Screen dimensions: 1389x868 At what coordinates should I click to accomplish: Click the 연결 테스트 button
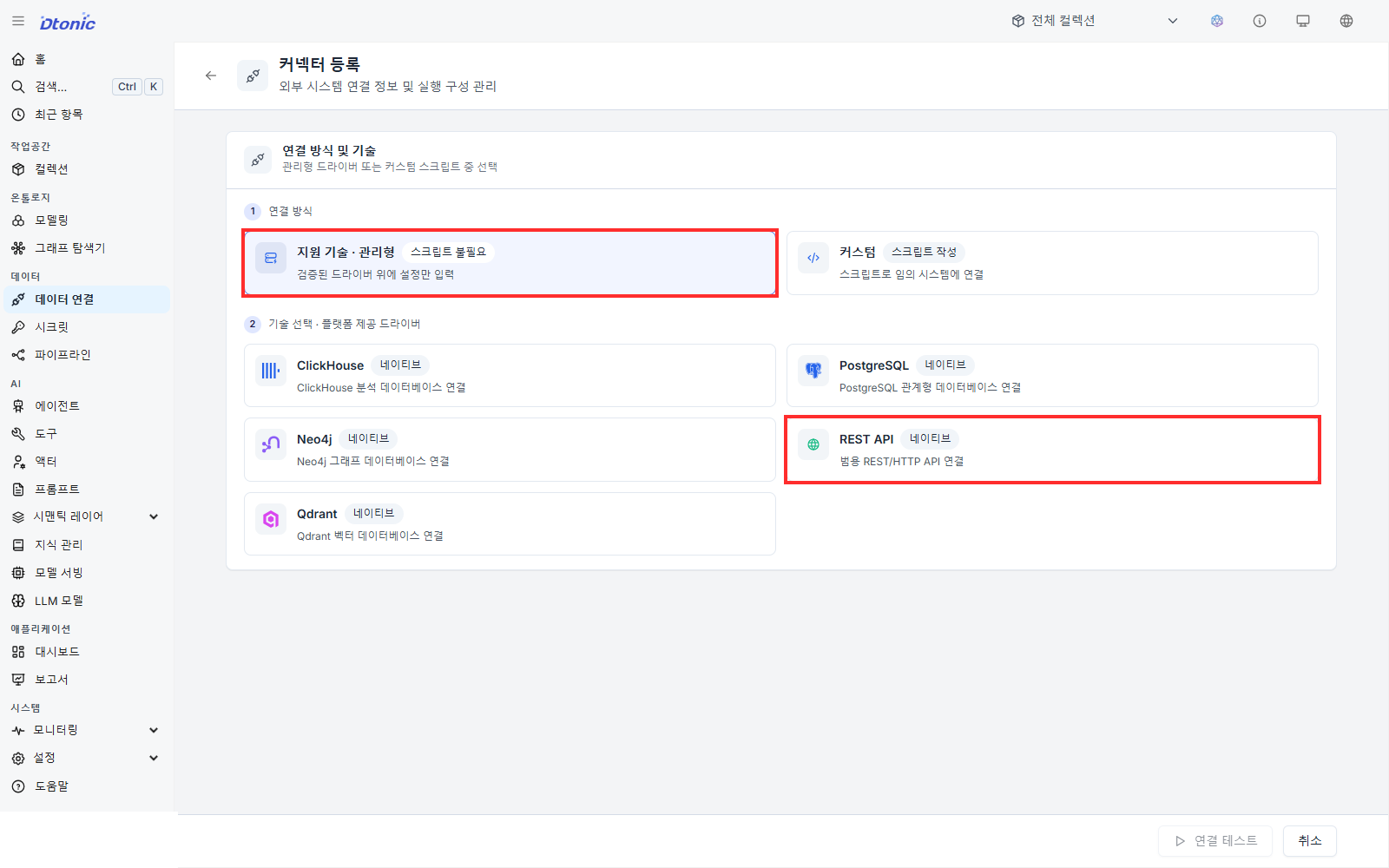point(1215,841)
